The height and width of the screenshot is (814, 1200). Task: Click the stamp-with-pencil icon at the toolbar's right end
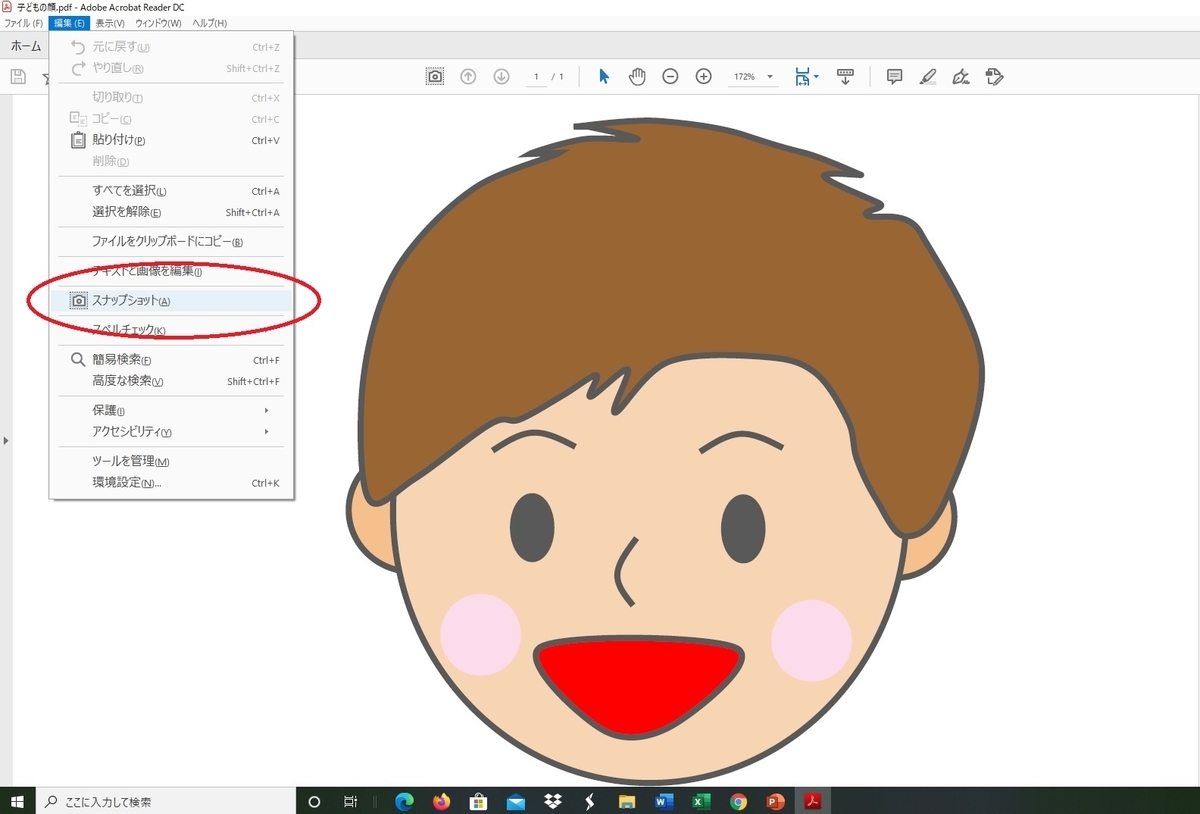tap(994, 77)
